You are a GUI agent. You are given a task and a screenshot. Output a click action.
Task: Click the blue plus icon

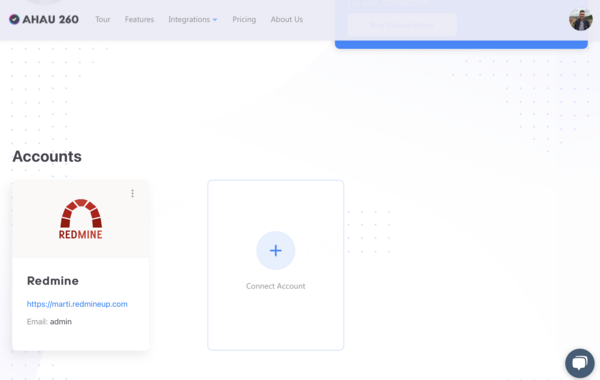pos(276,250)
